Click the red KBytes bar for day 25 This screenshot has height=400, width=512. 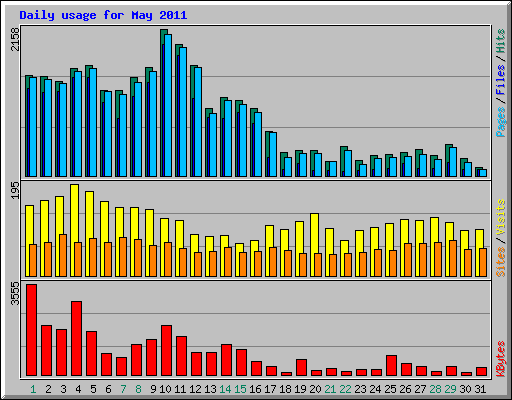[x=392, y=366]
